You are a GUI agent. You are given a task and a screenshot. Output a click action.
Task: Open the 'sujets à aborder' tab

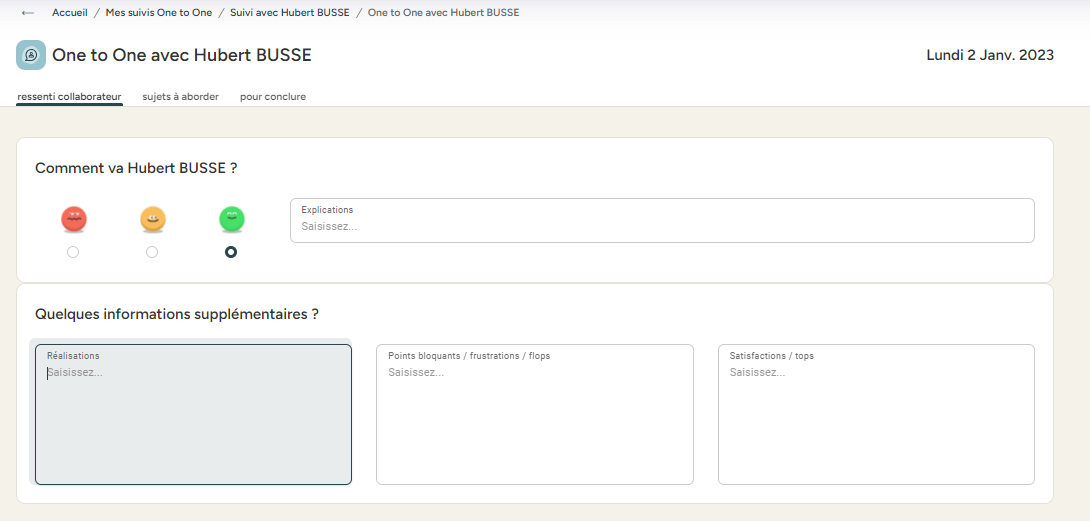[x=180, y=97]
